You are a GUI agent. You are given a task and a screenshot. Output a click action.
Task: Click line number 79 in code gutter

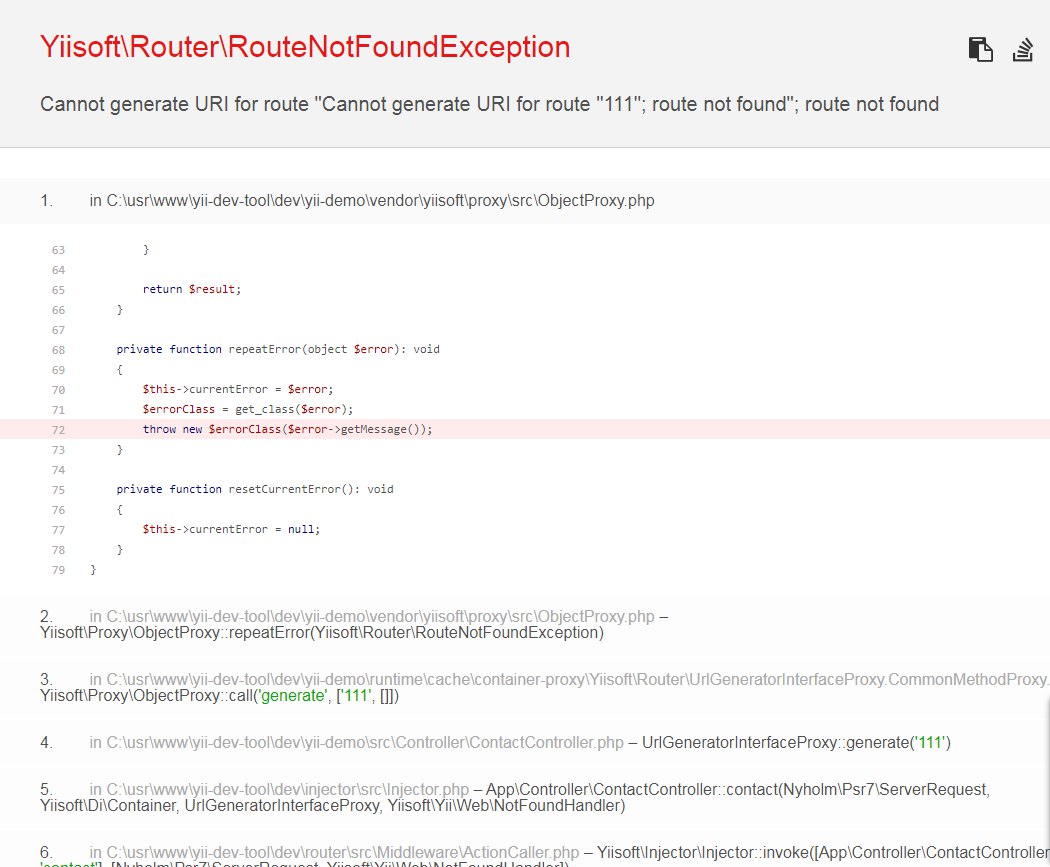(58, 570)
